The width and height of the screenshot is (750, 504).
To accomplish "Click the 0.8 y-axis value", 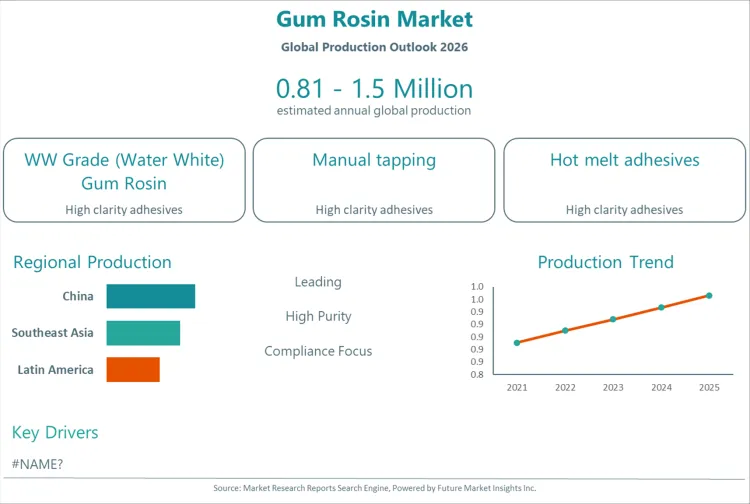I will point(477,374).
